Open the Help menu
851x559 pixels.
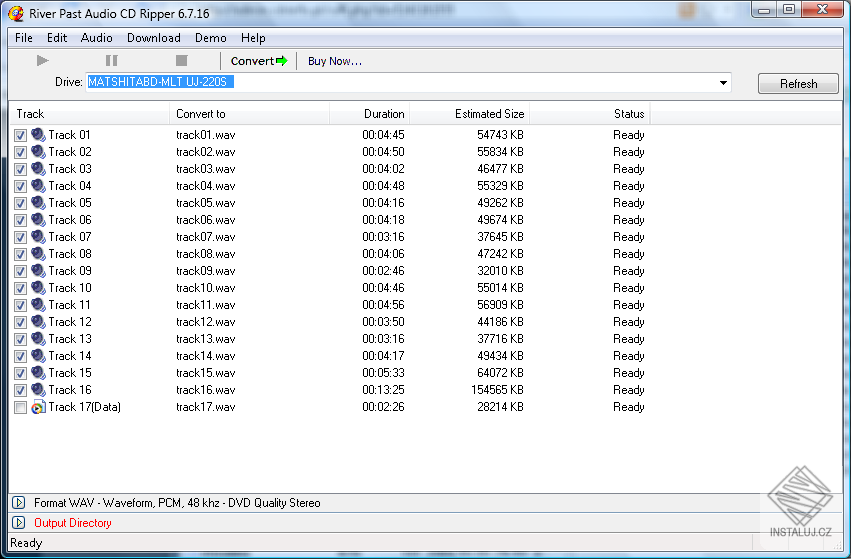point(253,38)
